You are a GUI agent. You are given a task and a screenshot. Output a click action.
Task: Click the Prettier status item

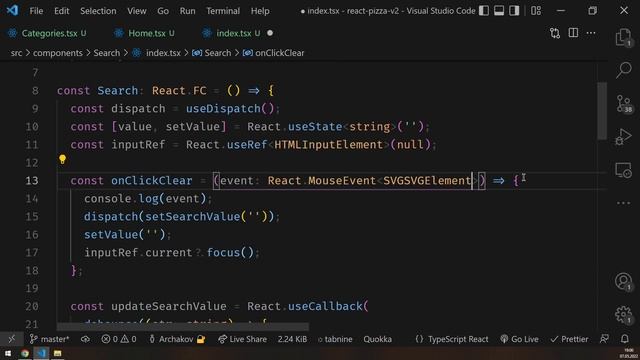[569, 339]
